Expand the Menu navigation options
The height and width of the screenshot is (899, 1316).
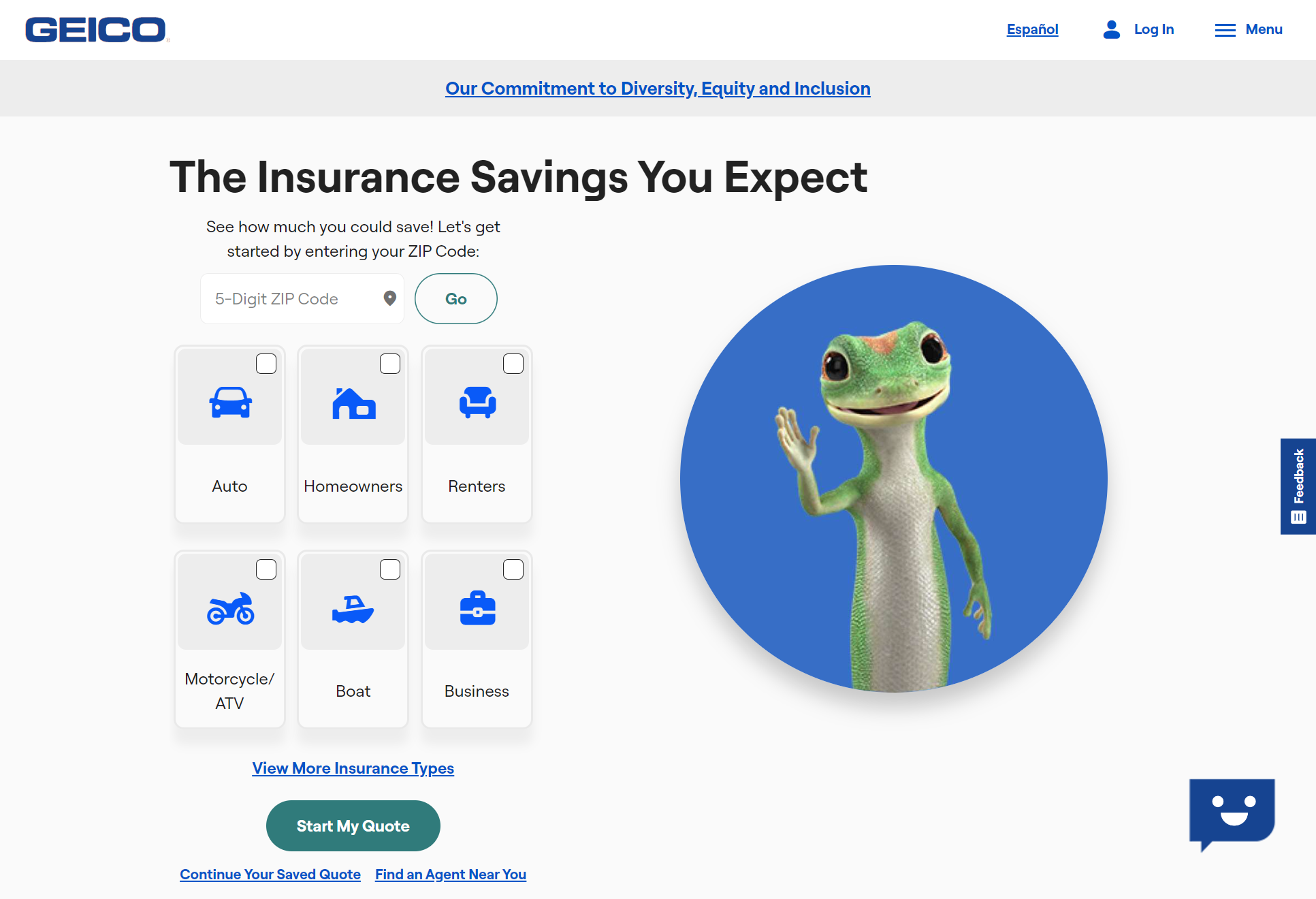coord(1248,30)
